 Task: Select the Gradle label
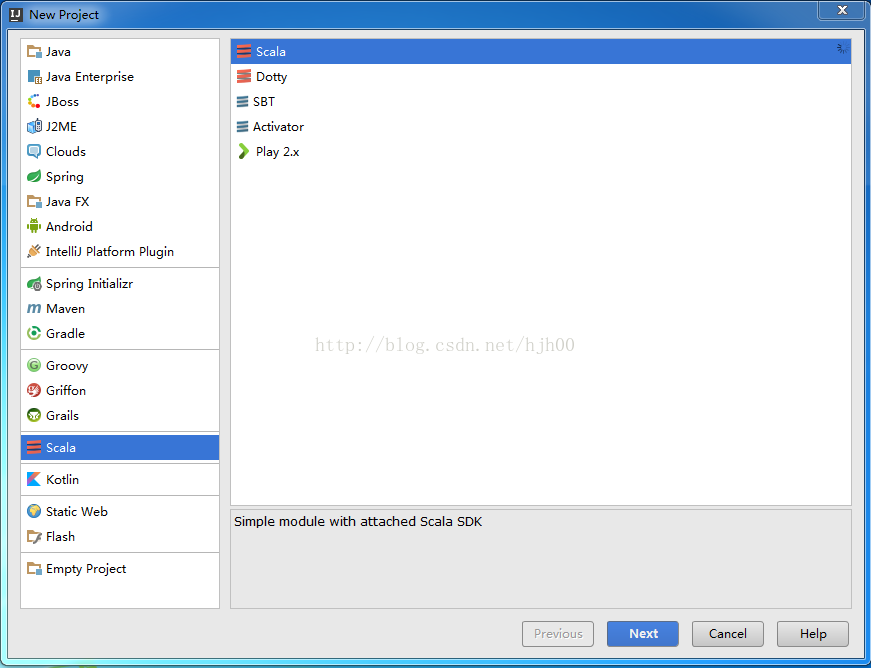coord(66,334)
